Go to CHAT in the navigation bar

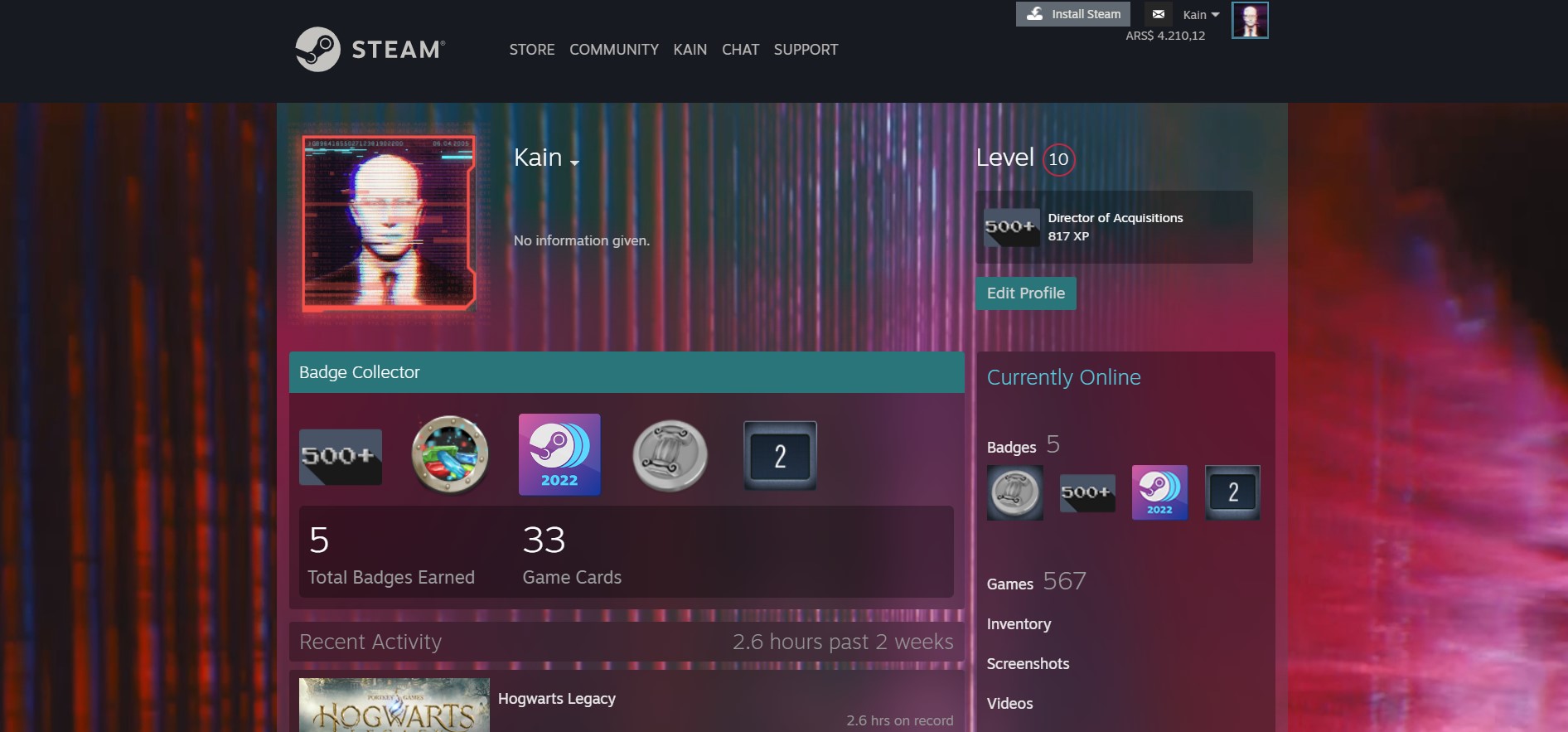(x=741, y=50)
